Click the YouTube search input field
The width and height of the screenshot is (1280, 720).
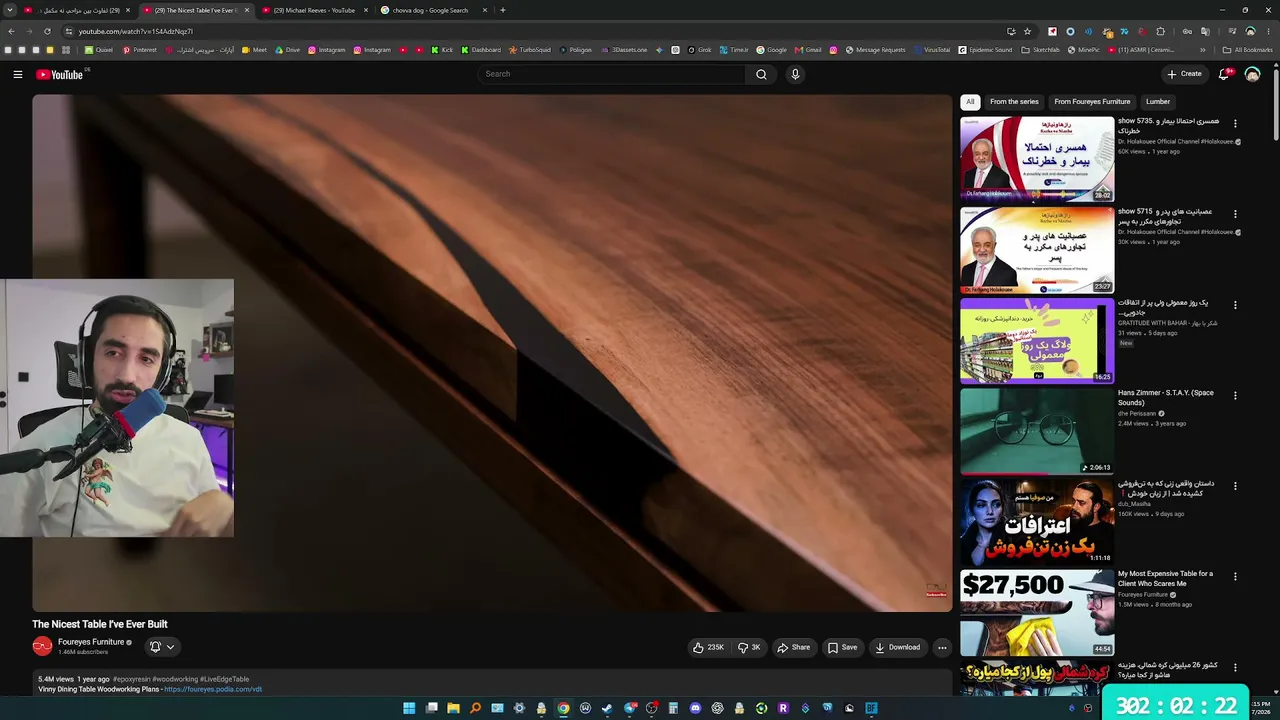coord(612,74)
